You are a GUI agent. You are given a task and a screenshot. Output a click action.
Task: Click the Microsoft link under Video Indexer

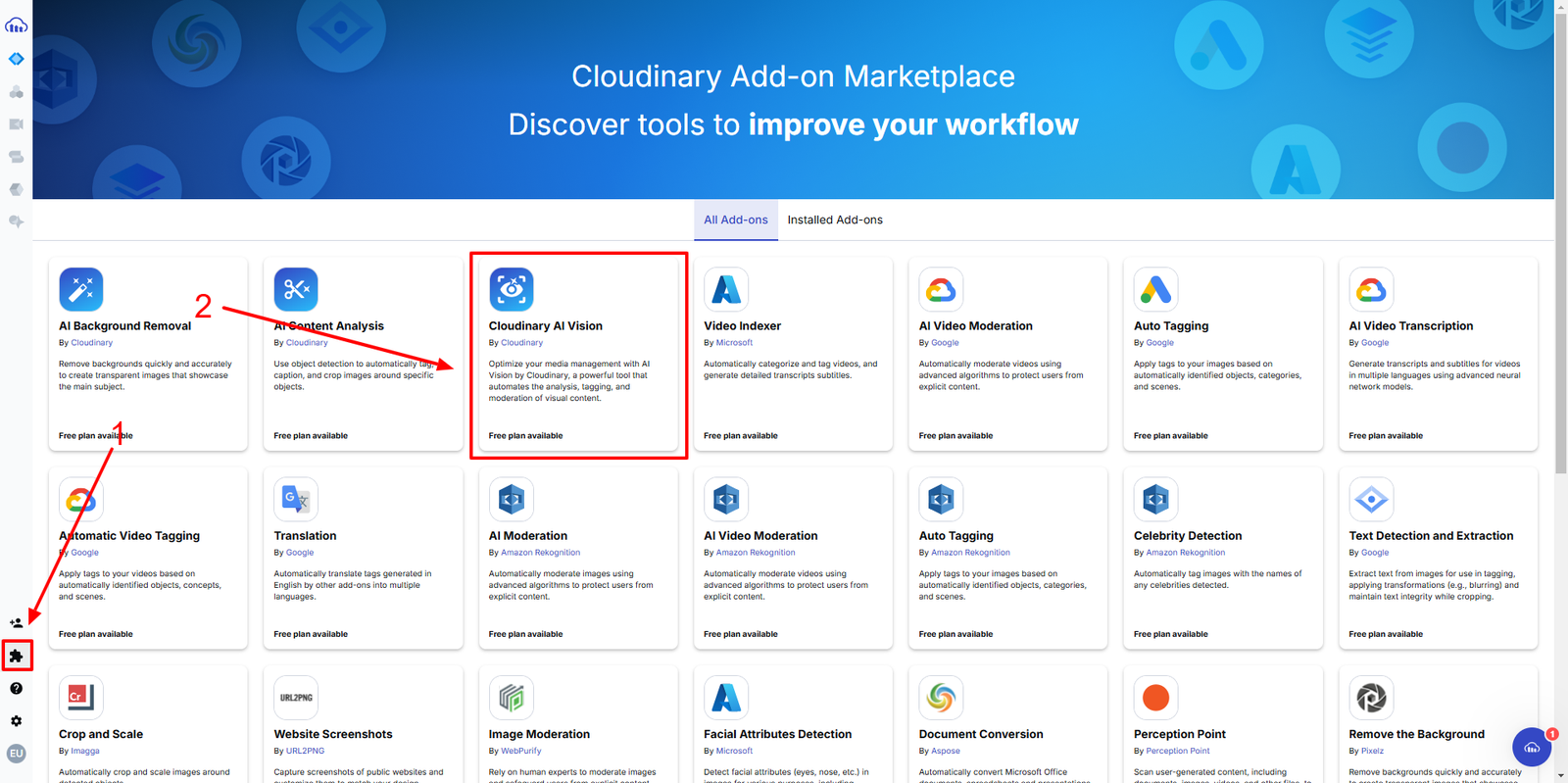[734, 343]
